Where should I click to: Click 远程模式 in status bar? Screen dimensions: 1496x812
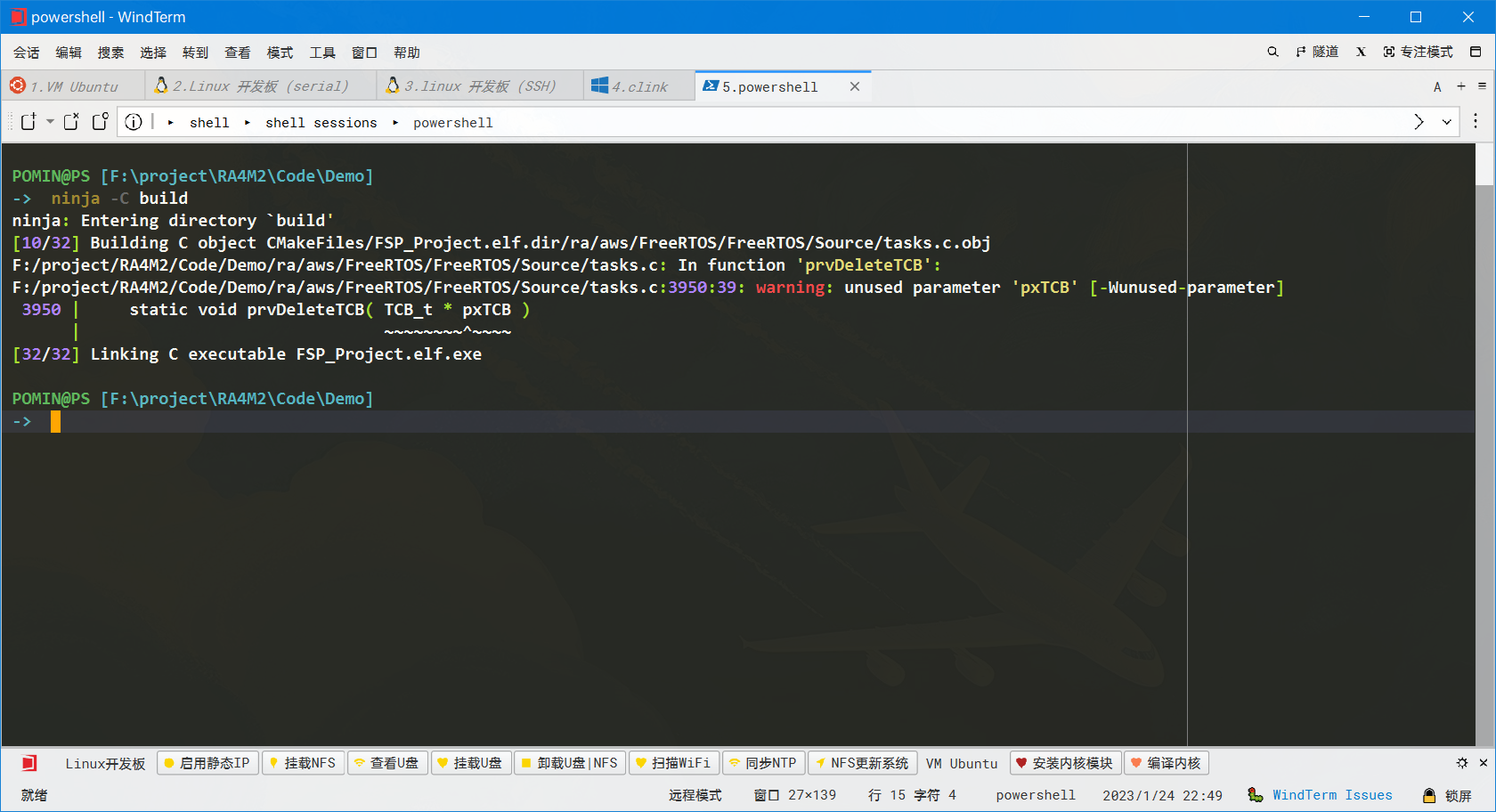click(695, 795)
